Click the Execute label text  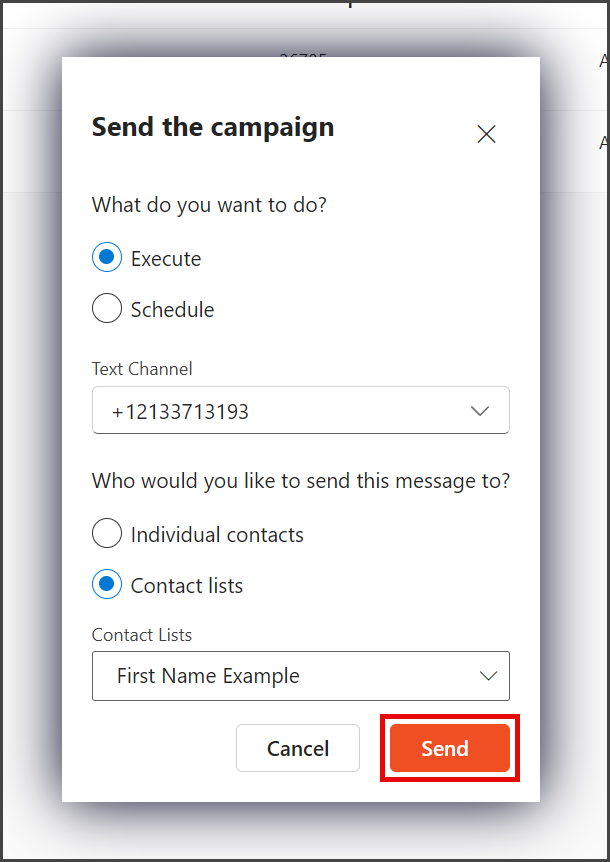pyautogui.click(x=166, y=258)
